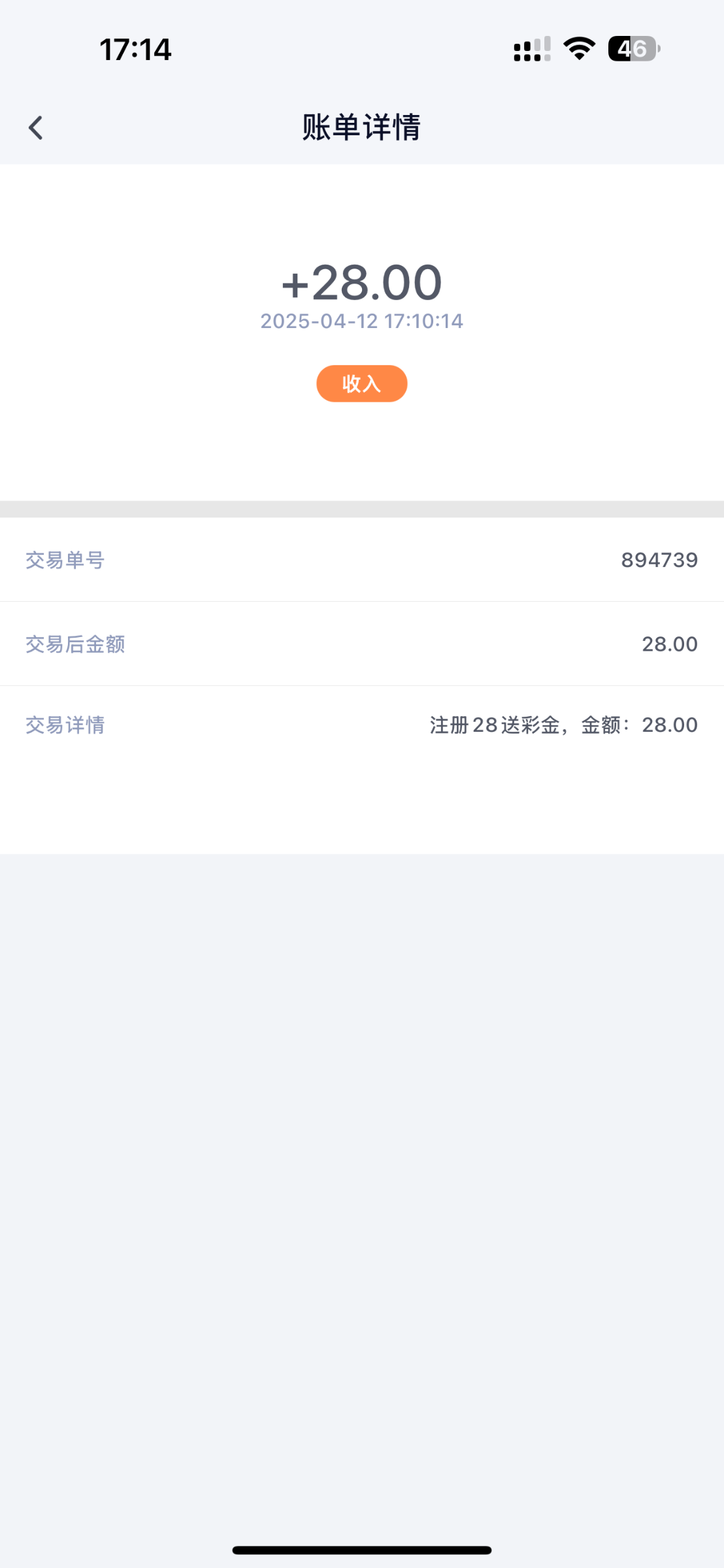Tap the transaction number 894739

tap(659, 560)
